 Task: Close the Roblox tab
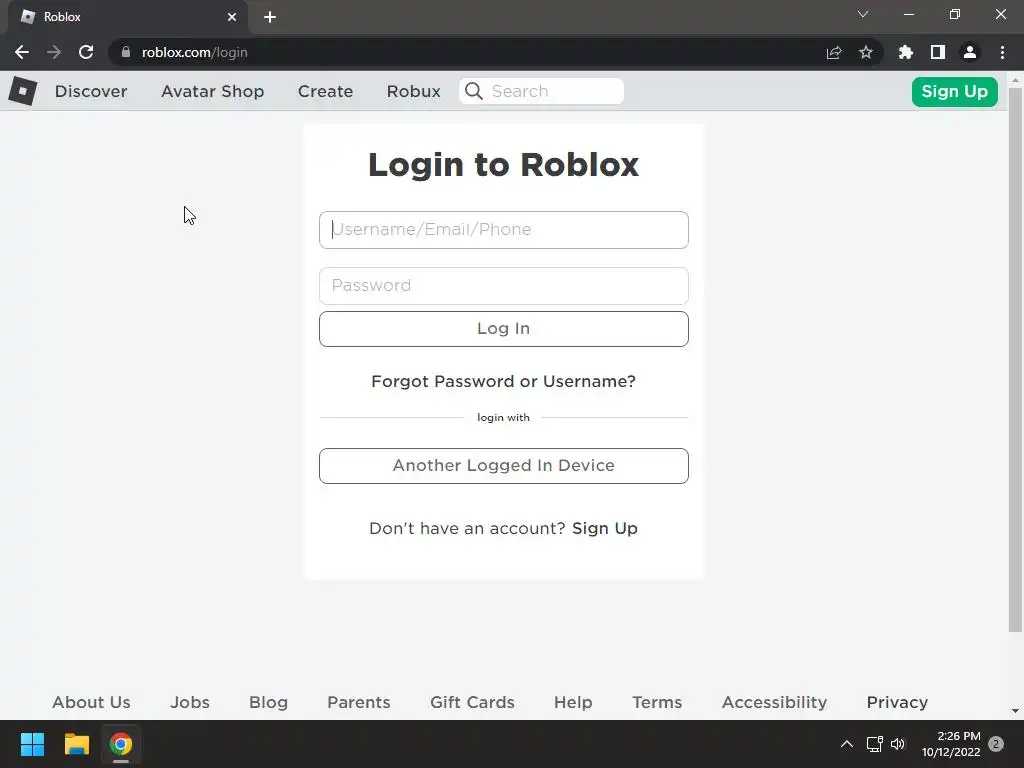(232, 17)
